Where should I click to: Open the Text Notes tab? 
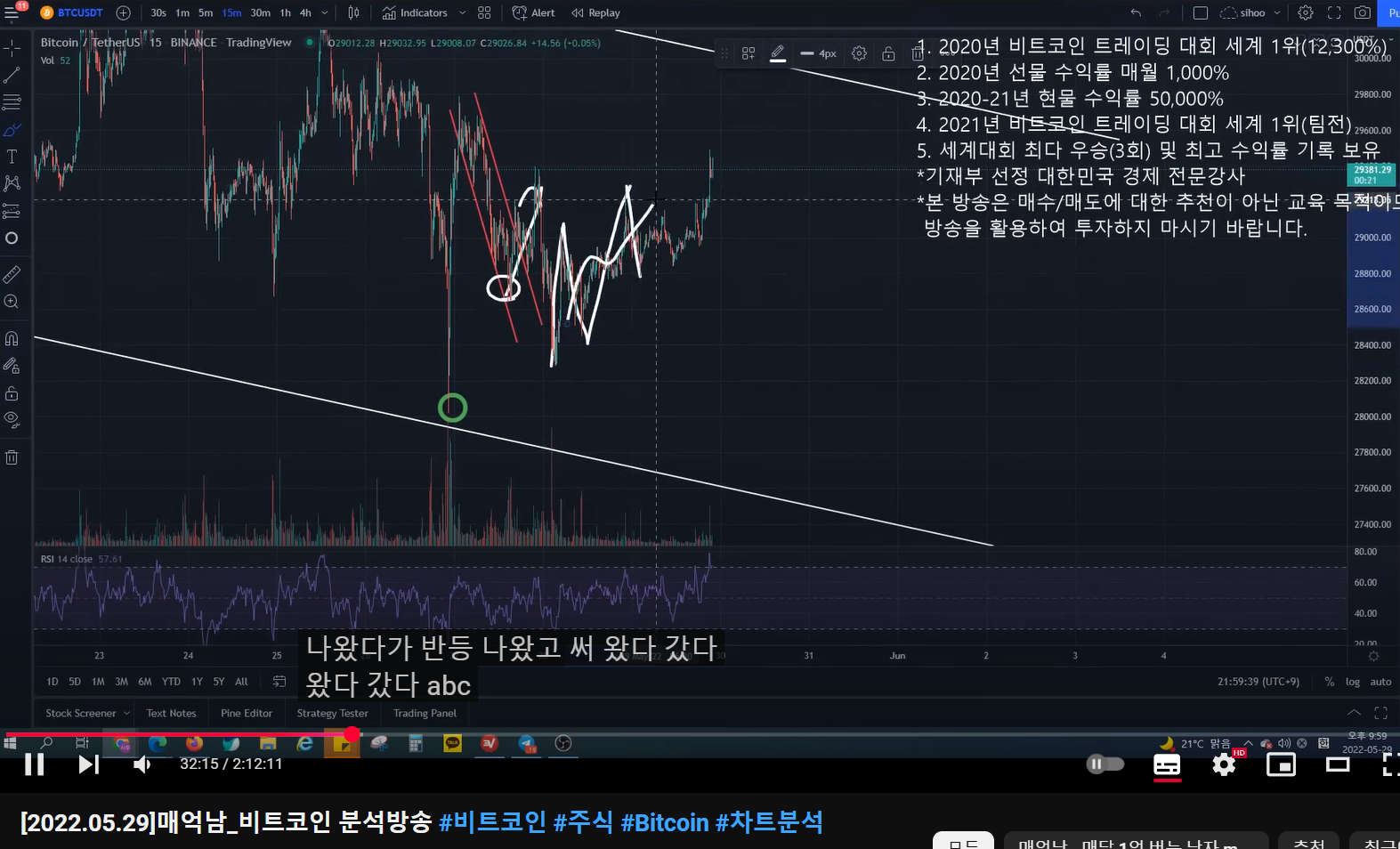(x=171, y=713)
